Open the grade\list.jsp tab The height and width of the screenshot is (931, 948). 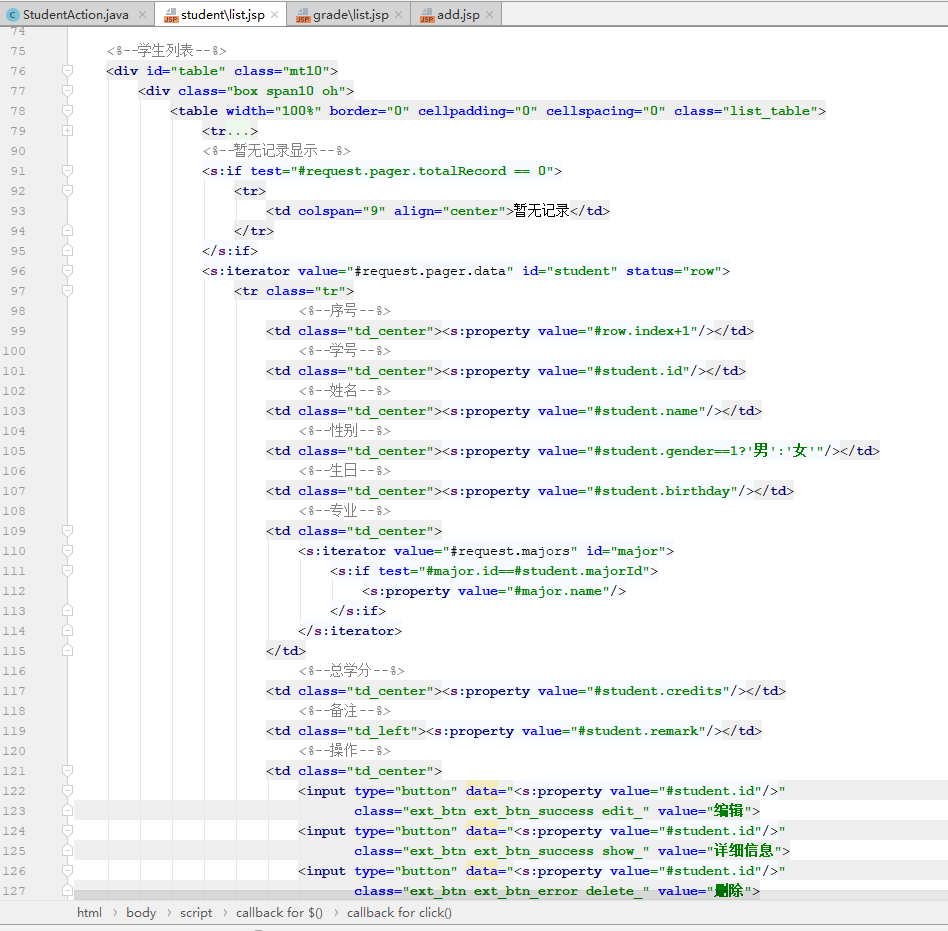pos(351,15)
